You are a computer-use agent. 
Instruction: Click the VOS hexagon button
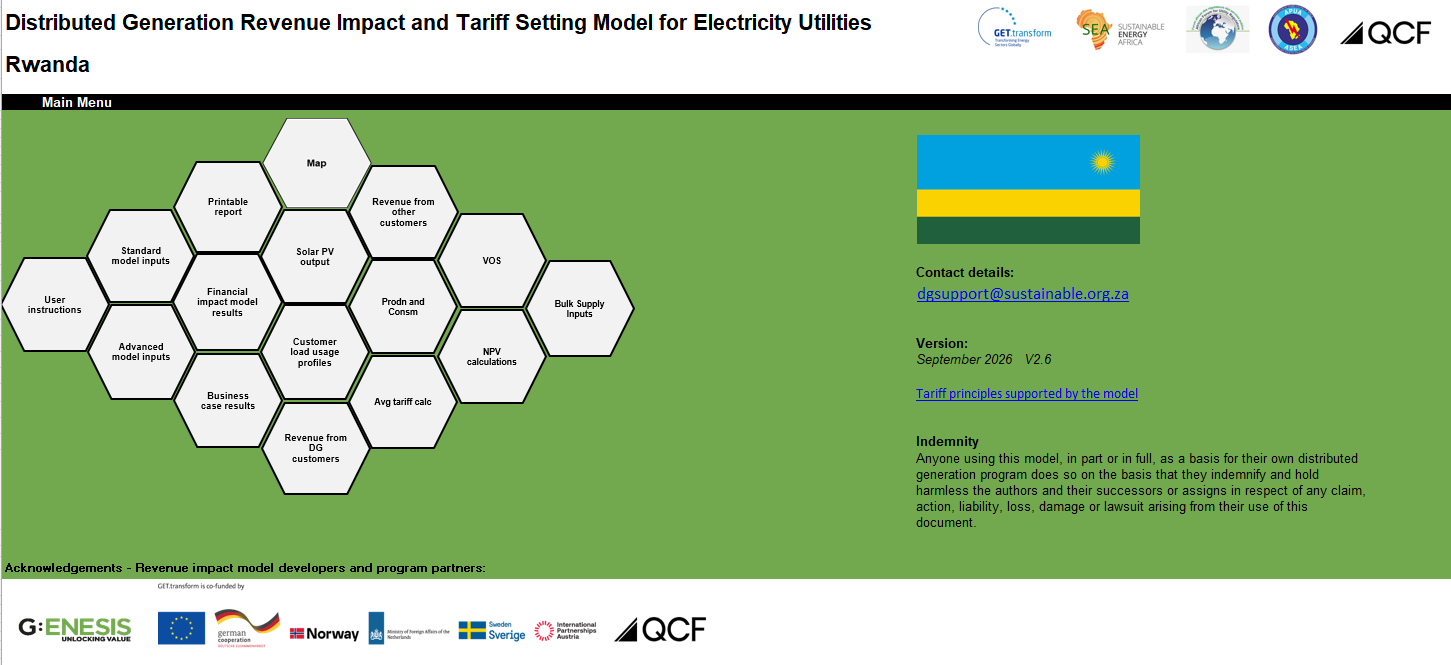tap(491, 260)
